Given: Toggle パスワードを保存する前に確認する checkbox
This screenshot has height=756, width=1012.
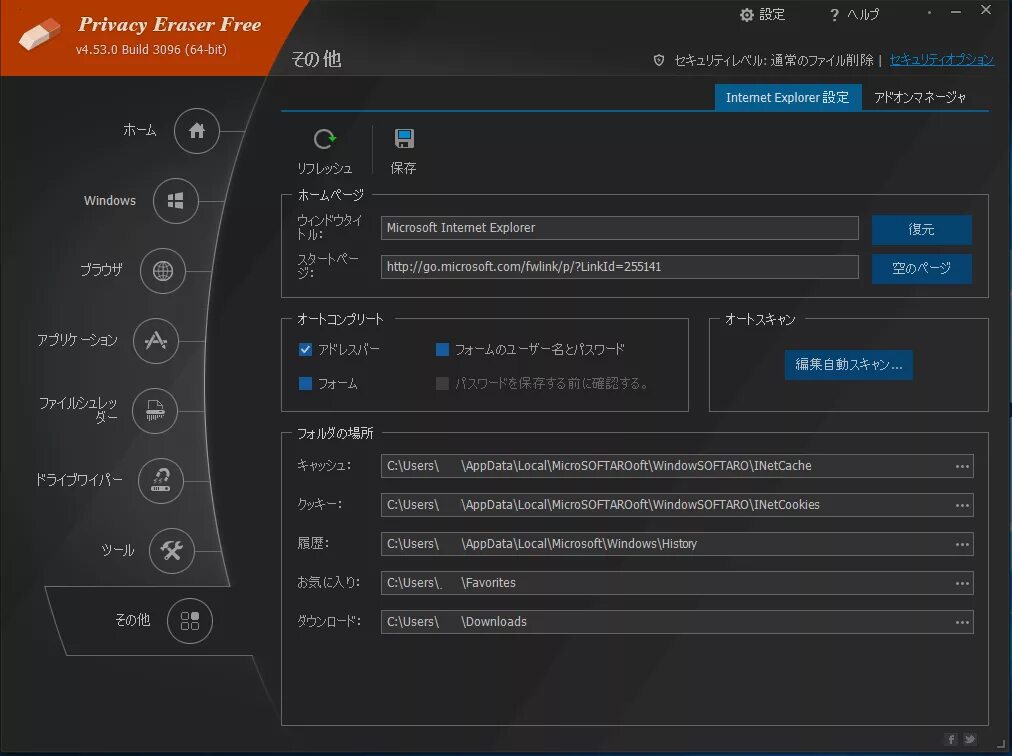Looking at the screenshot, I should (x=442, y=383).
